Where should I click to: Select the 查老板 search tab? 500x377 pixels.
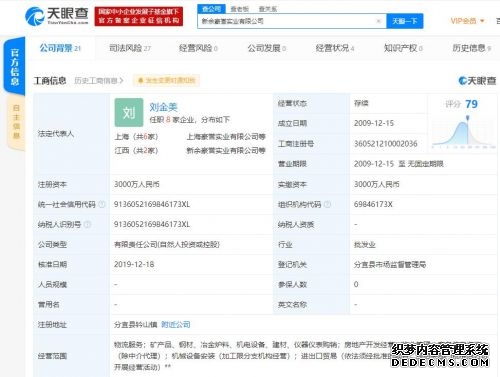pos(239,9)
